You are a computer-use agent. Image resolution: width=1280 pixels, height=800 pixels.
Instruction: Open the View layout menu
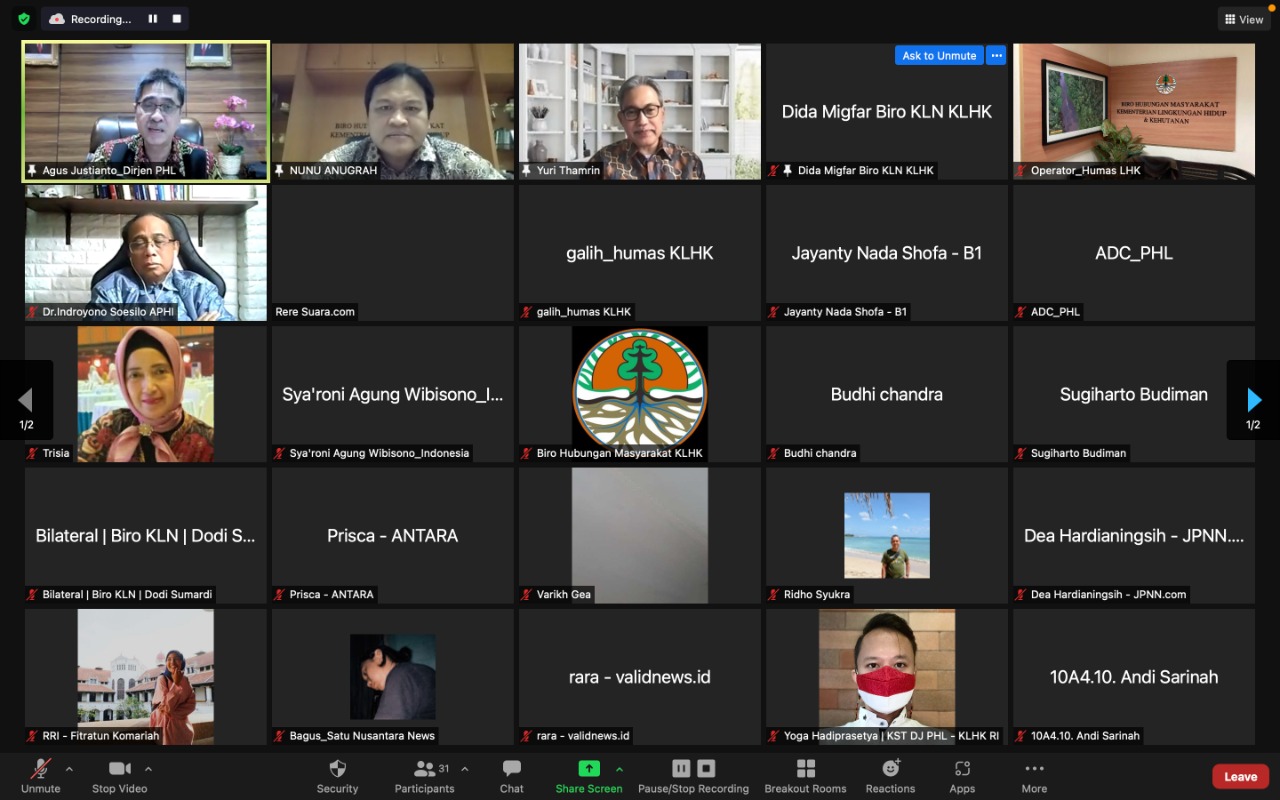pos(1243,19)
